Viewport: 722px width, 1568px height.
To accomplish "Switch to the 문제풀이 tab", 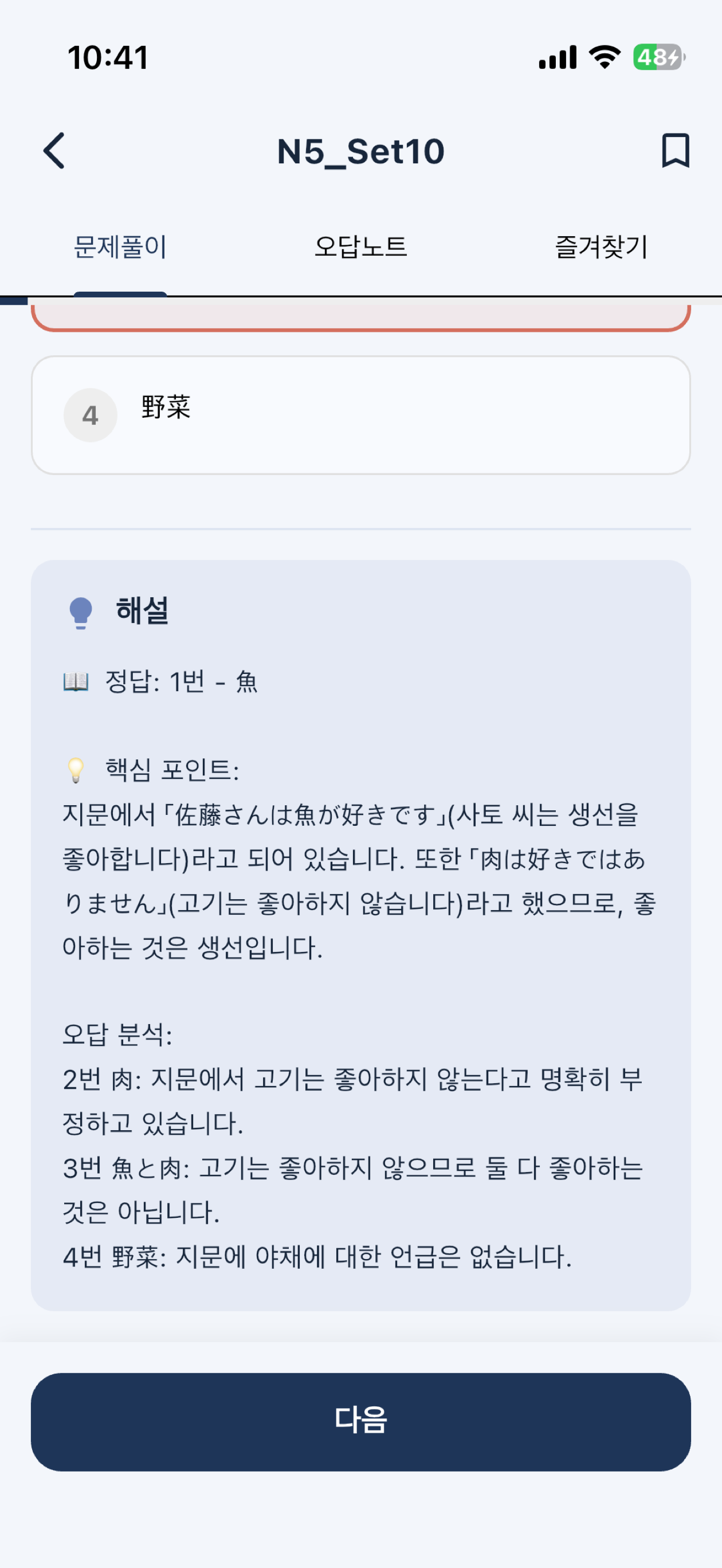I will tap(120, 247).
